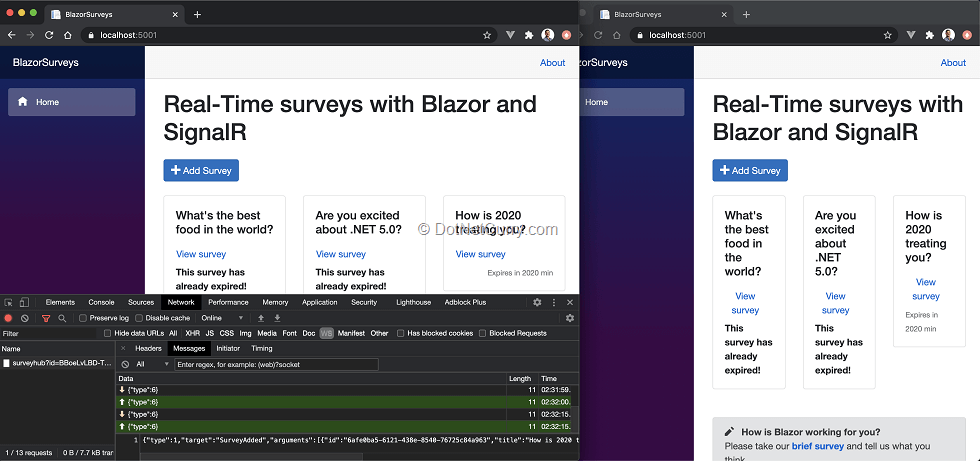The height and width of the screenshot is (461, 980).
Task: Clear the network log
Action: click(26, 318)
